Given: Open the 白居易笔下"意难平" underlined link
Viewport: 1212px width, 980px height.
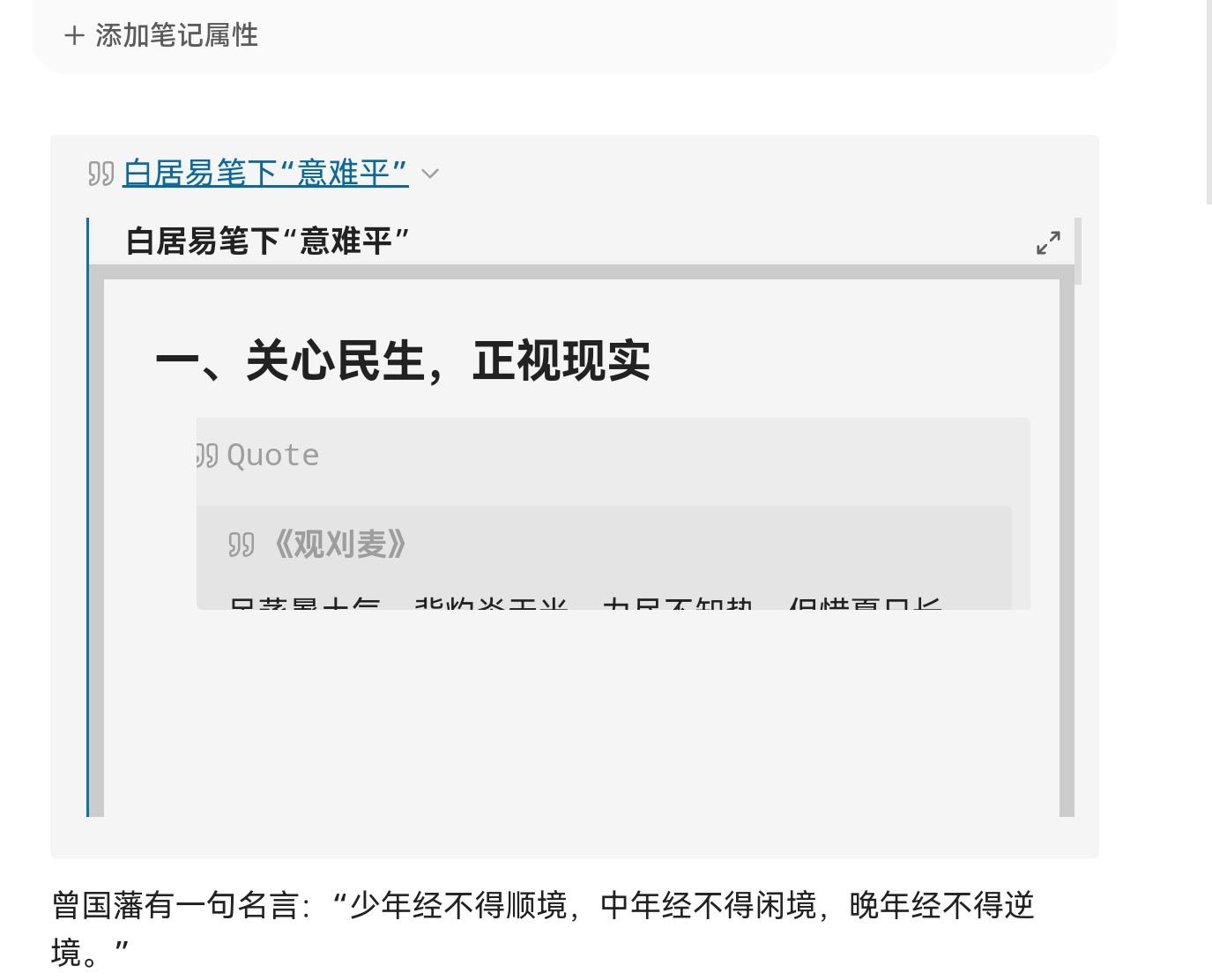Looking at the screenshot, I should point(265,173).
